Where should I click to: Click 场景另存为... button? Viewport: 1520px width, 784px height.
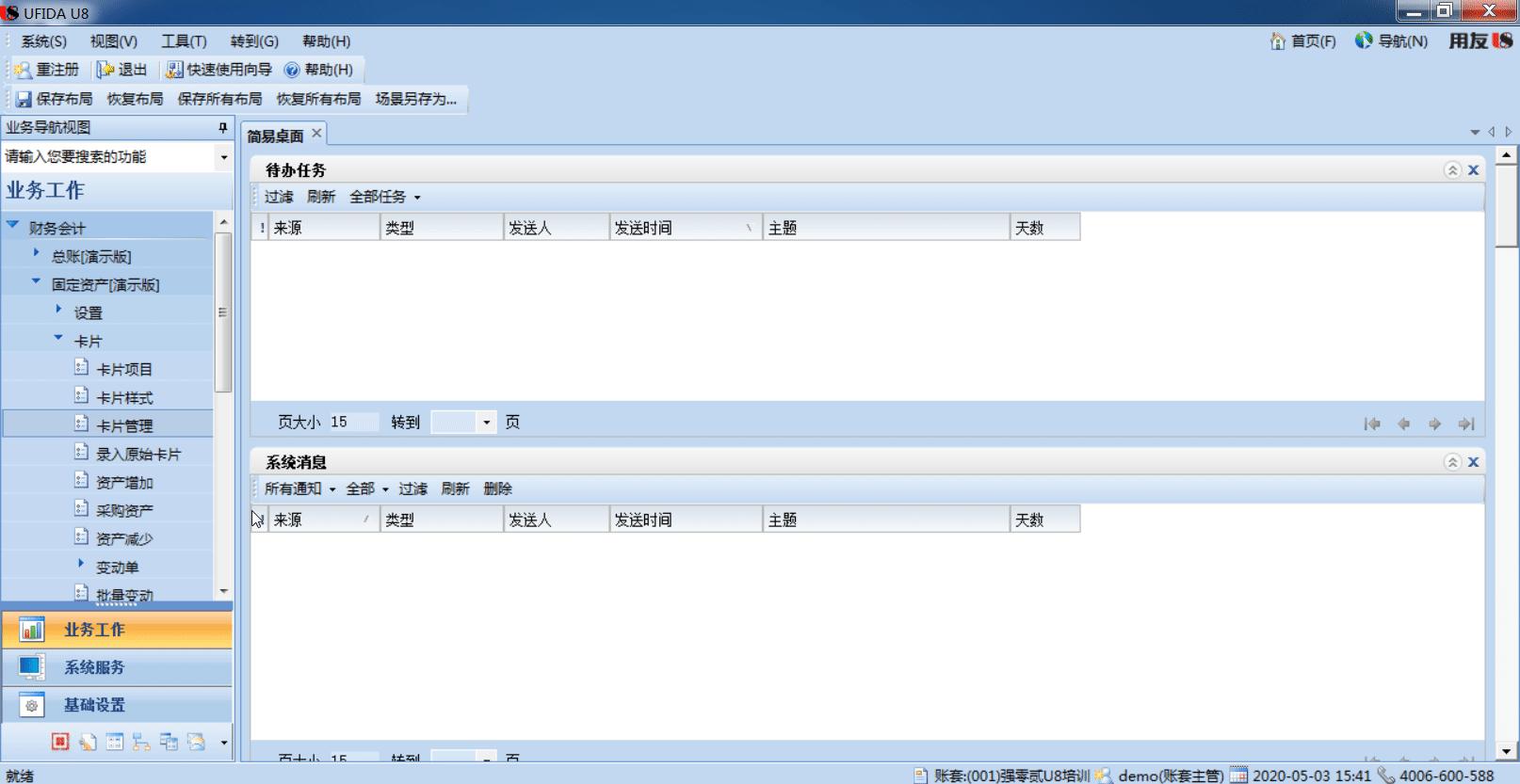(x=415, y=99)
